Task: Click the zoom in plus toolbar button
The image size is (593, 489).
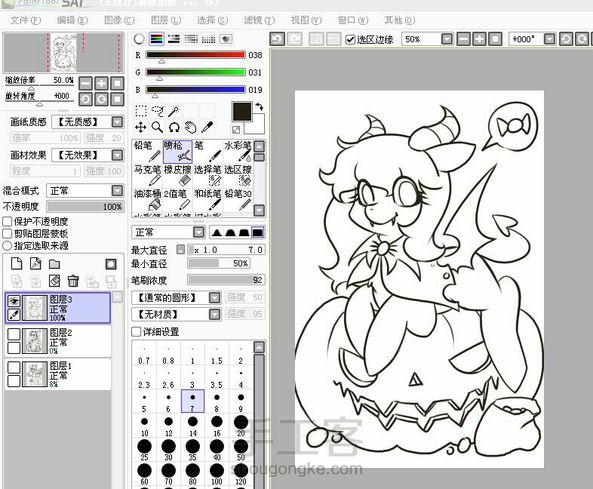Action: coord(479,39)
